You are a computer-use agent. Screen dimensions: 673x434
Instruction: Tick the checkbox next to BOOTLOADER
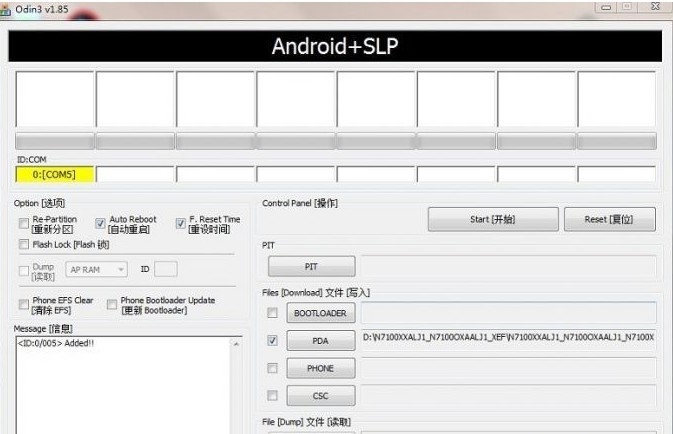(x=272, y=313)
